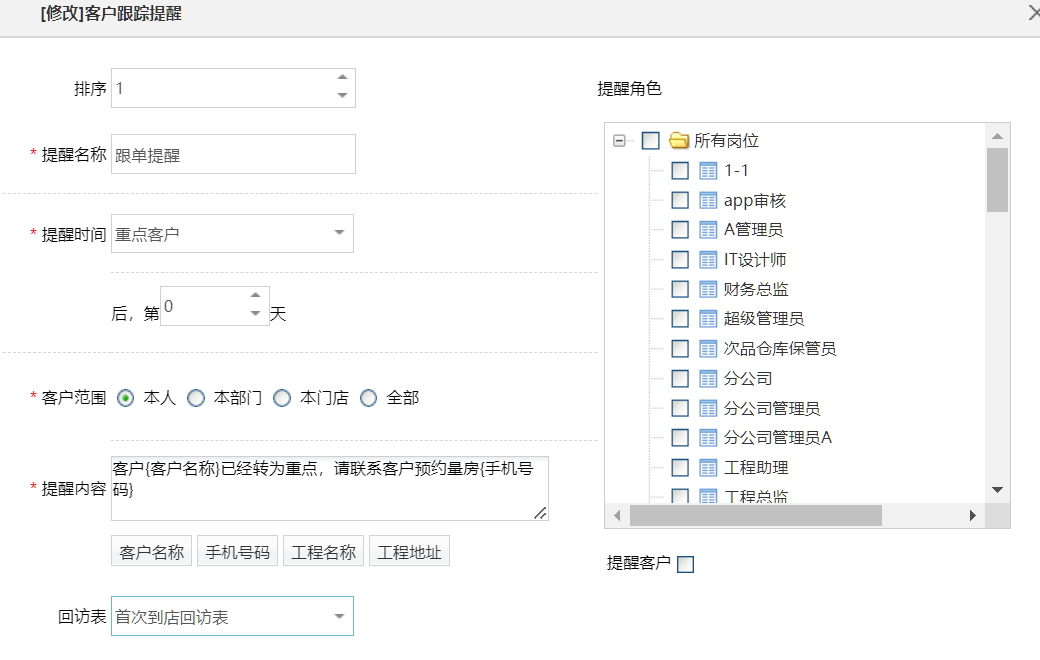Click the table icon beside 财务总监
1040x660 pixels.
(x=709, y=290)
